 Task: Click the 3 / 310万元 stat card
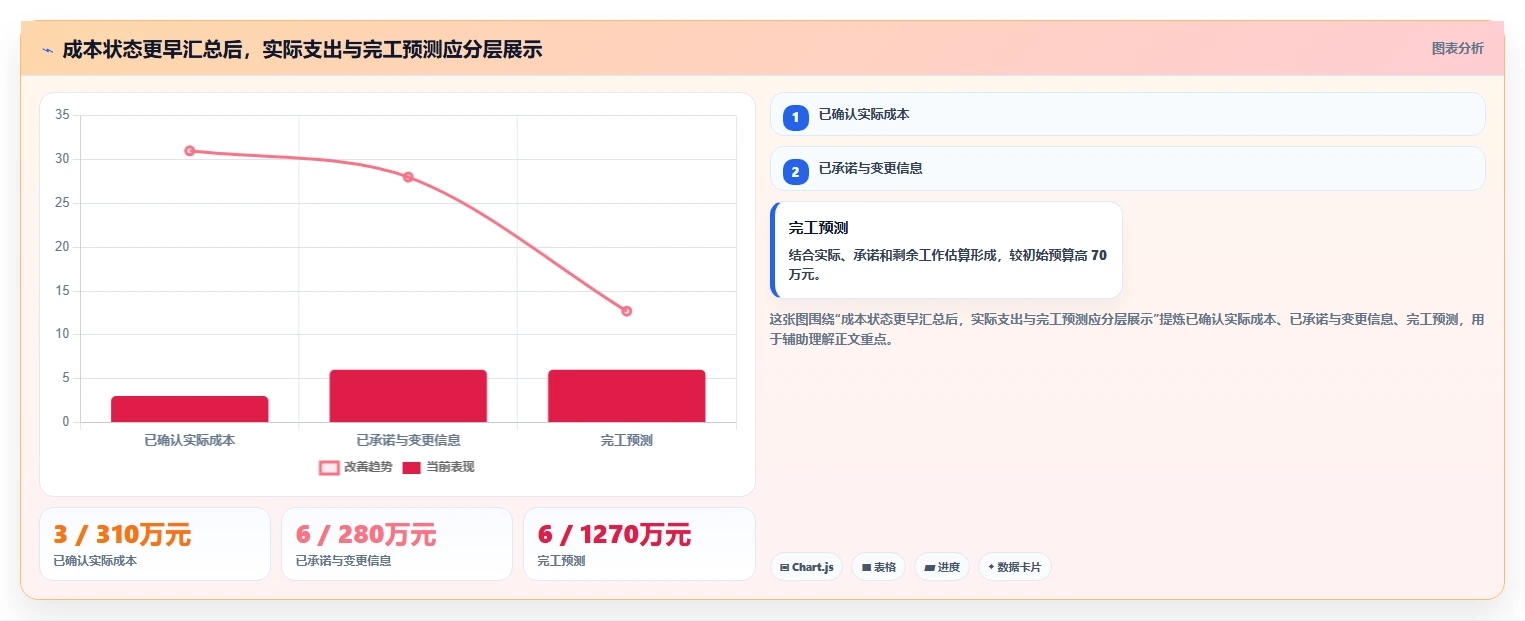coord(155,544)
